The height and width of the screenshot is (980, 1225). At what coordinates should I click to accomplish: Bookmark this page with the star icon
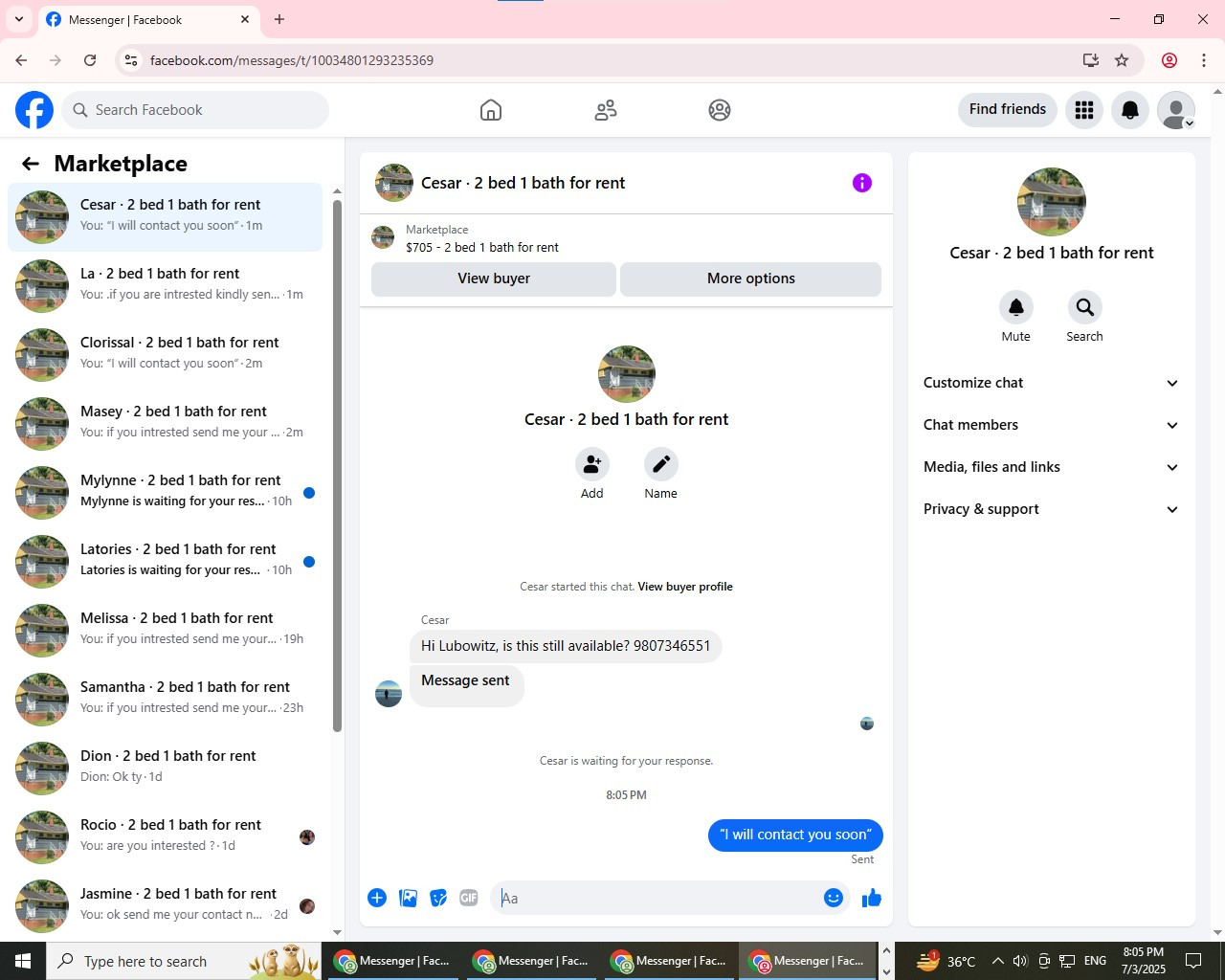tap(1122, 60)
